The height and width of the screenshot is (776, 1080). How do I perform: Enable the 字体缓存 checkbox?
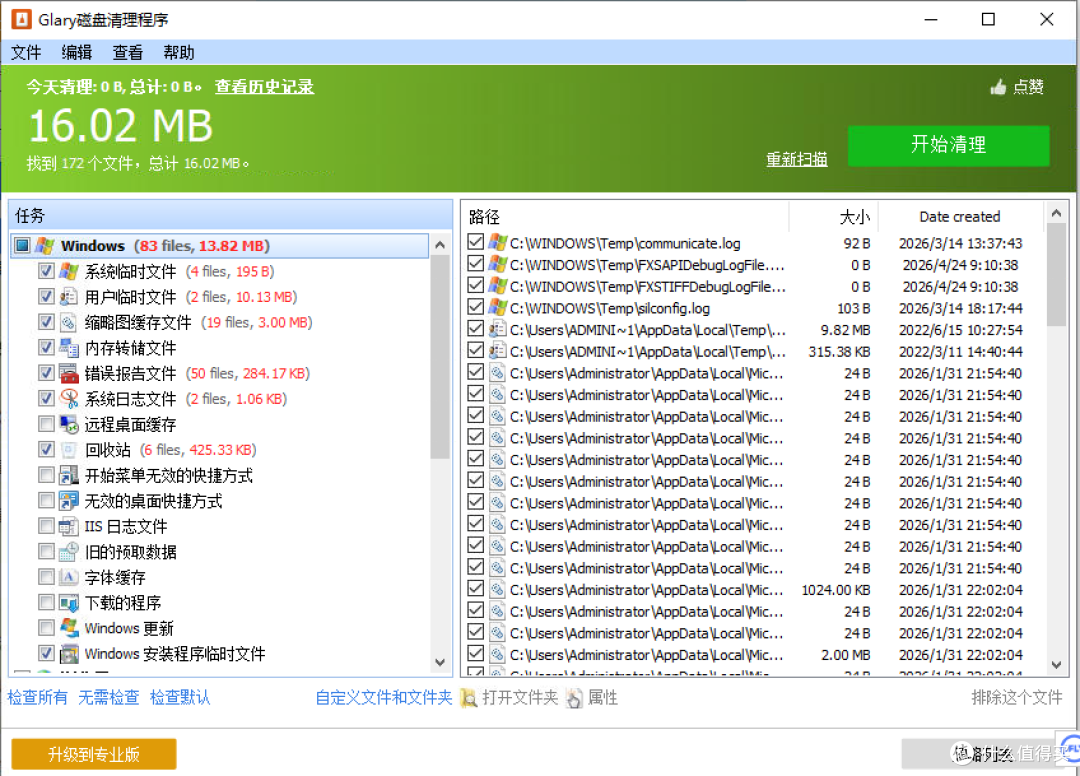pos(46,577)
